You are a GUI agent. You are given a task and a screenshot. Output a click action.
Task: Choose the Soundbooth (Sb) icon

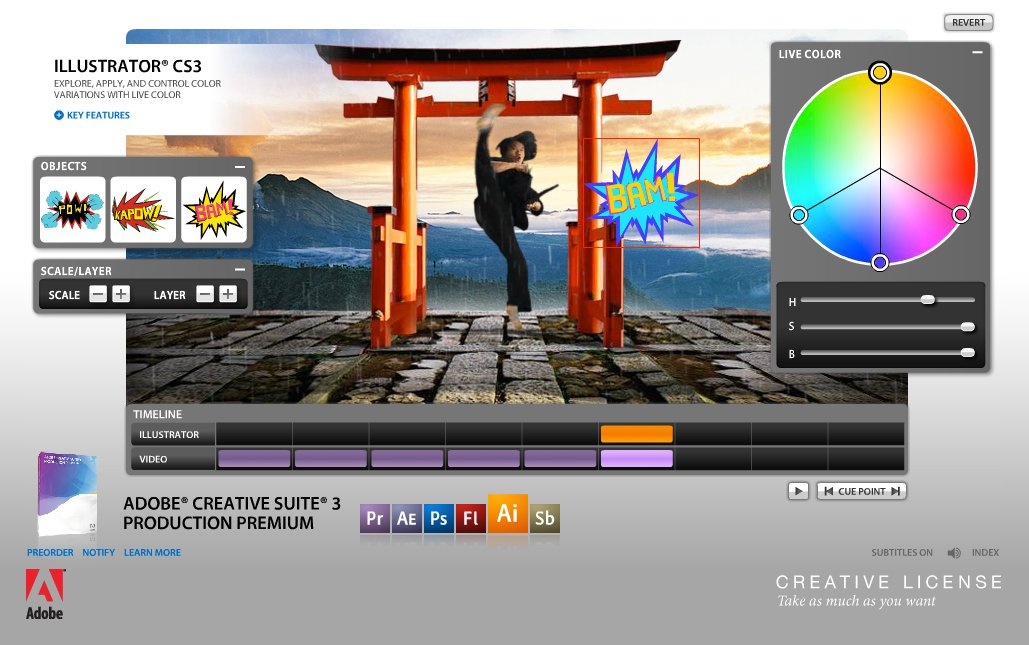pos(544,518)
